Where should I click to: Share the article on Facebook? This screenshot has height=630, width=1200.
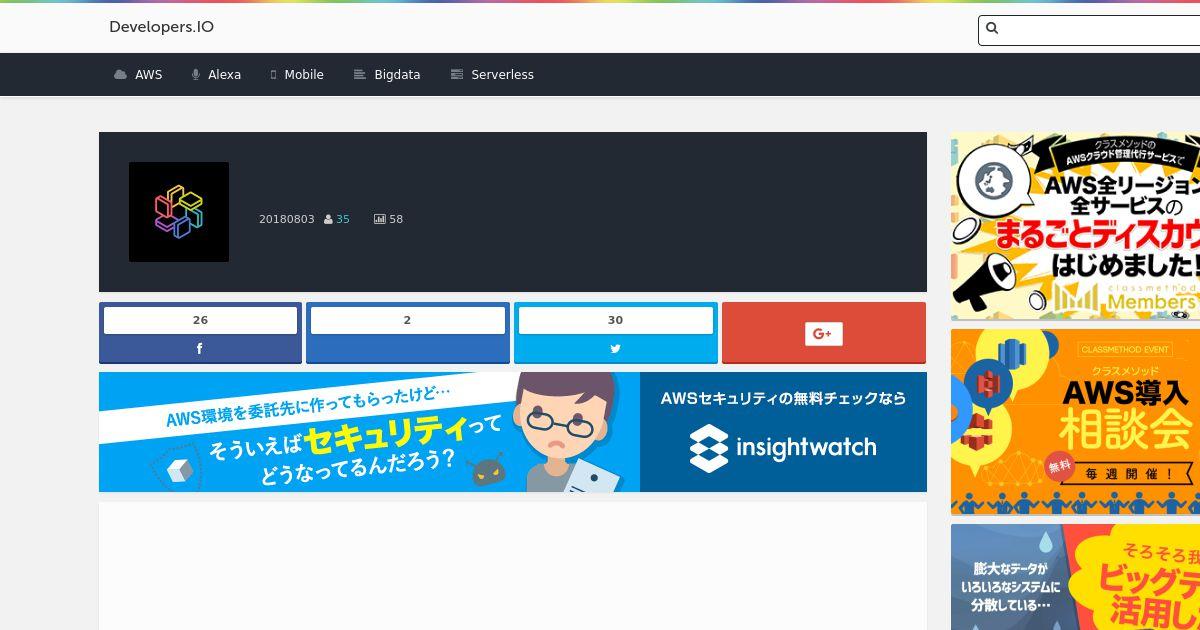pos(200,349)
